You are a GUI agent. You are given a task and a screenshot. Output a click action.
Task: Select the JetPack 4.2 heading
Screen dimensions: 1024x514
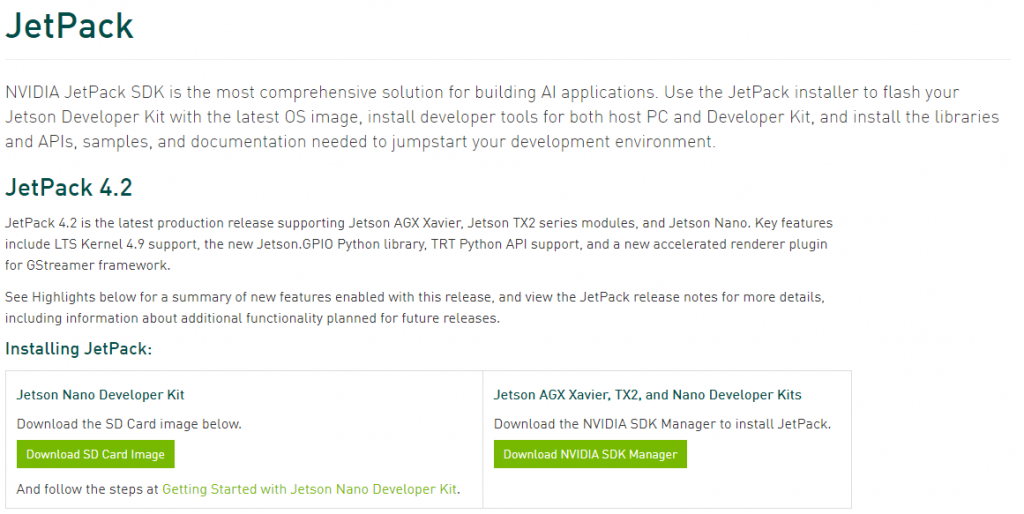[69, 187]
